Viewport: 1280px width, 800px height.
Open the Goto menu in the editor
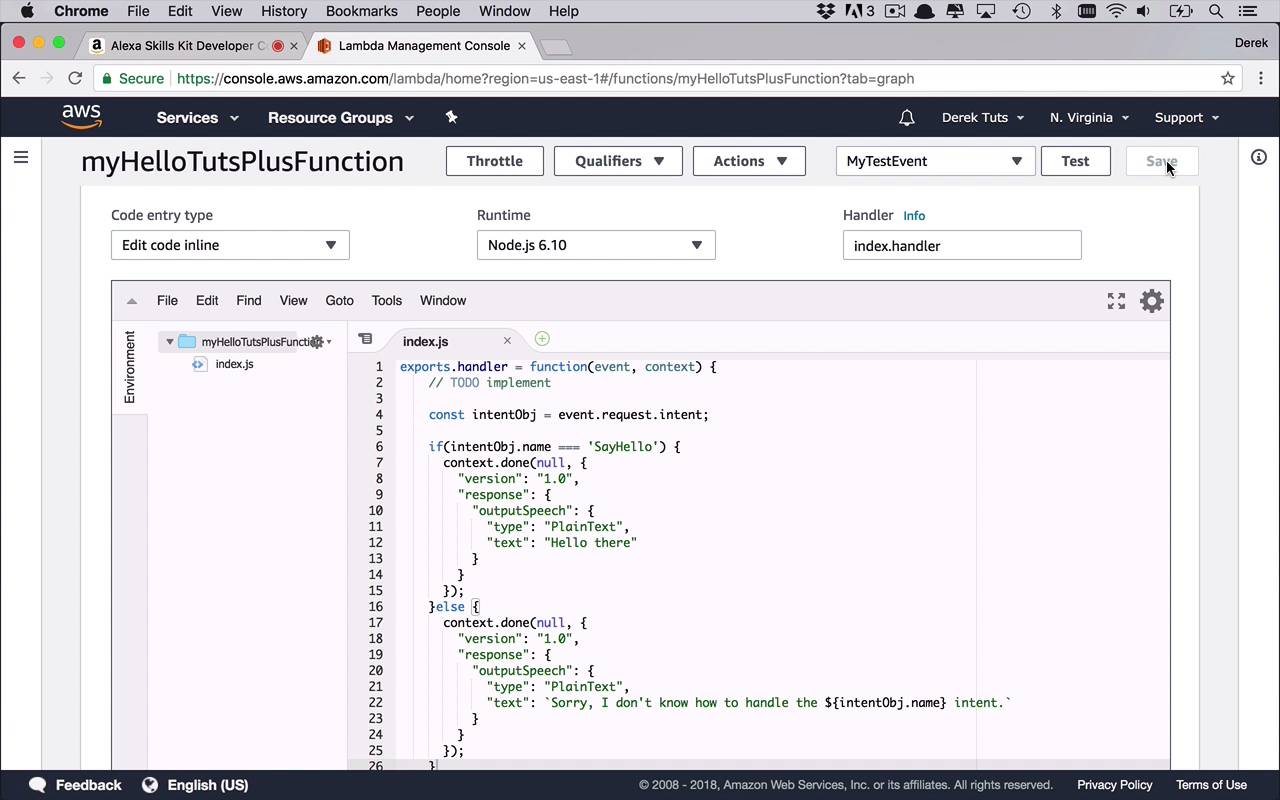(339, 301)
